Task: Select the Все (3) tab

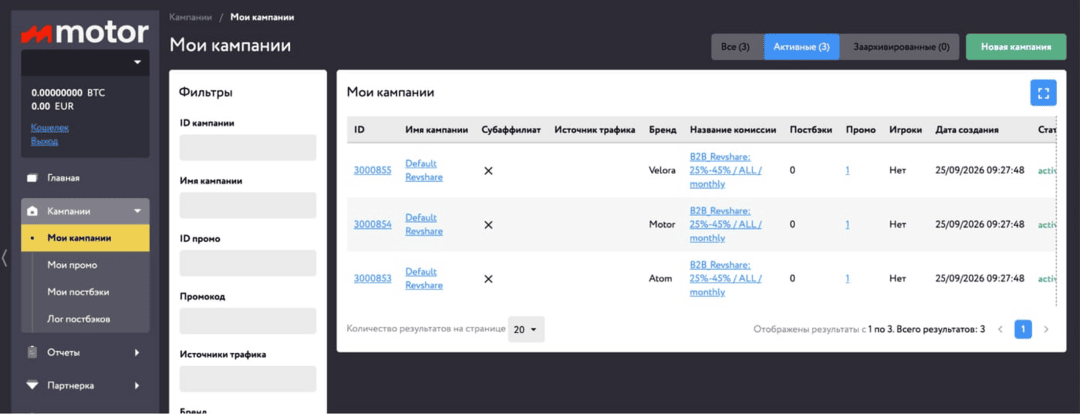Action: 737,47
